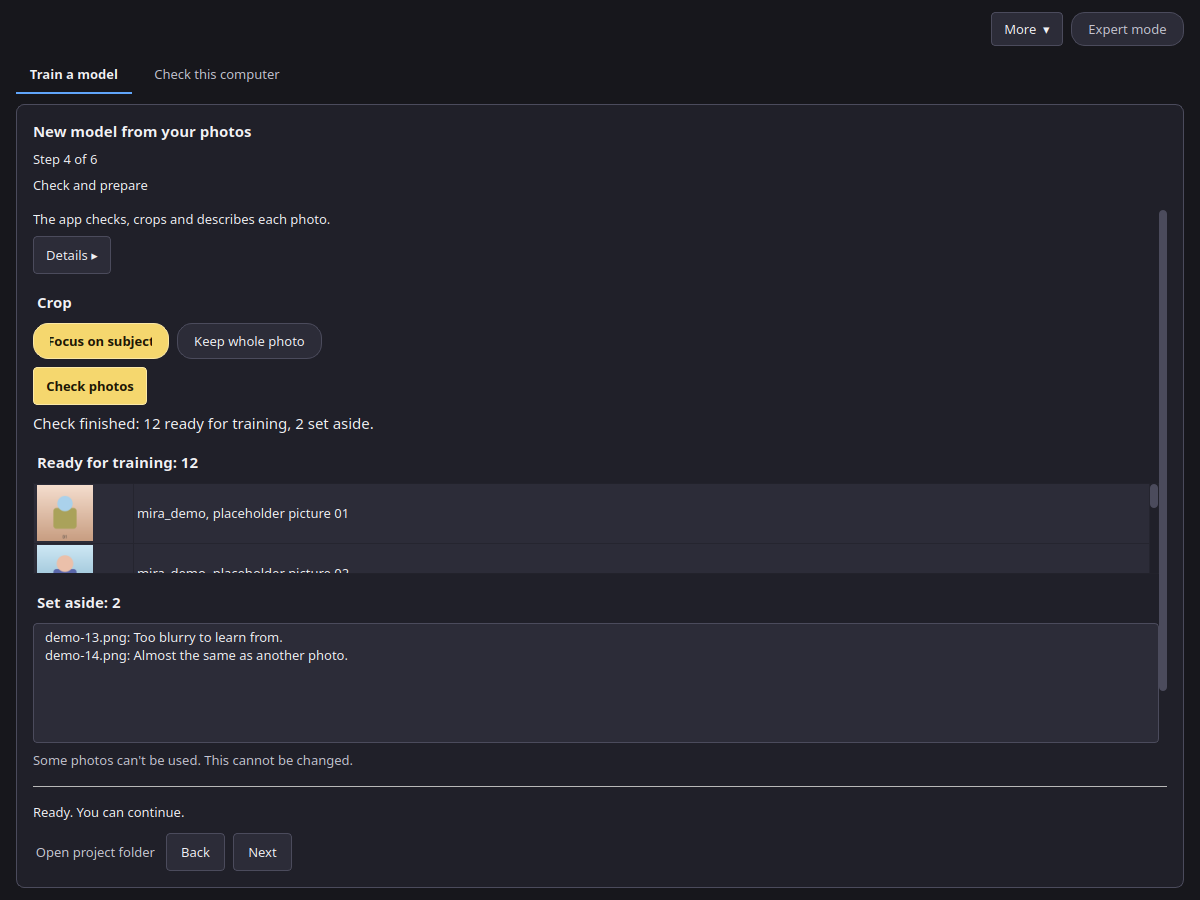Click the Open project folder link
Screen dimensions: 1200x900
click(95, 852)
